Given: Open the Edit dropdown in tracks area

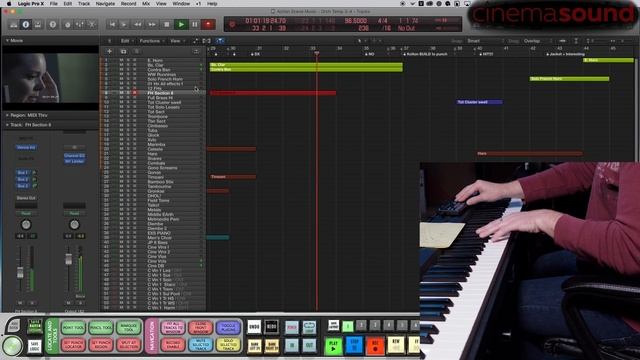Looking at the screenshot, I should tap(127, 41).
